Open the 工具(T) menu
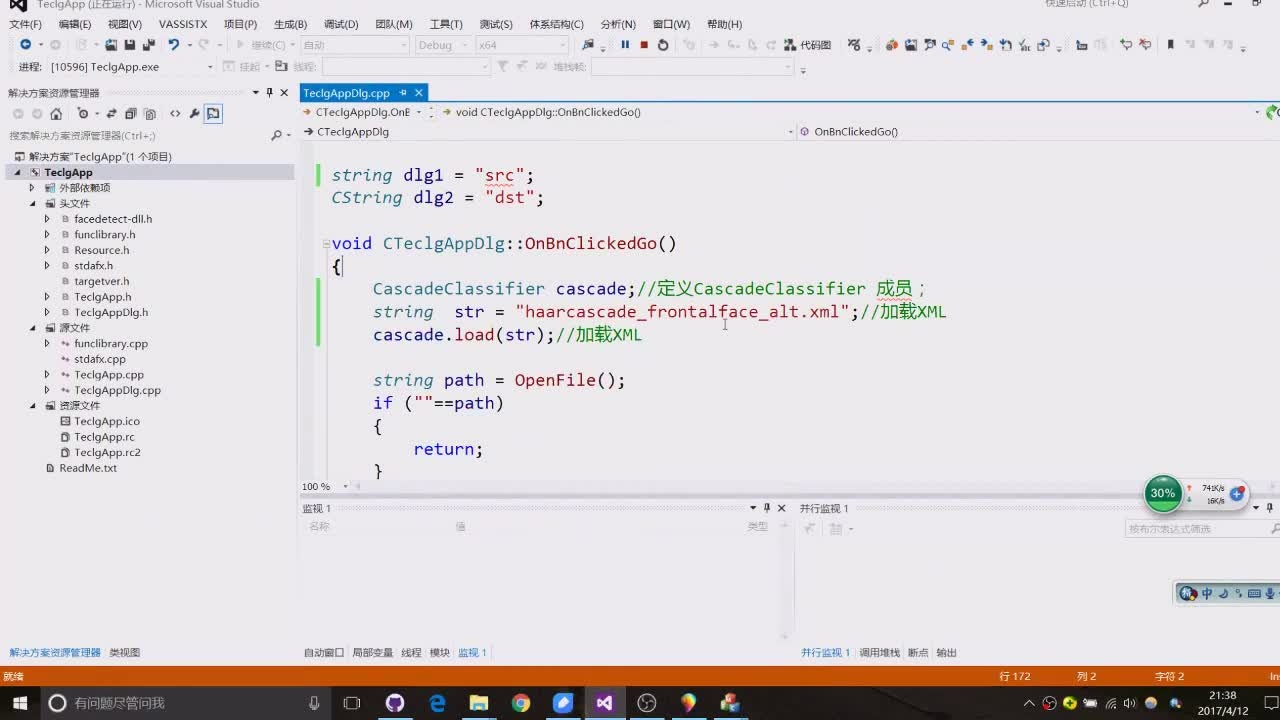This screenshot has width=1280, height=720. (446, 24)
